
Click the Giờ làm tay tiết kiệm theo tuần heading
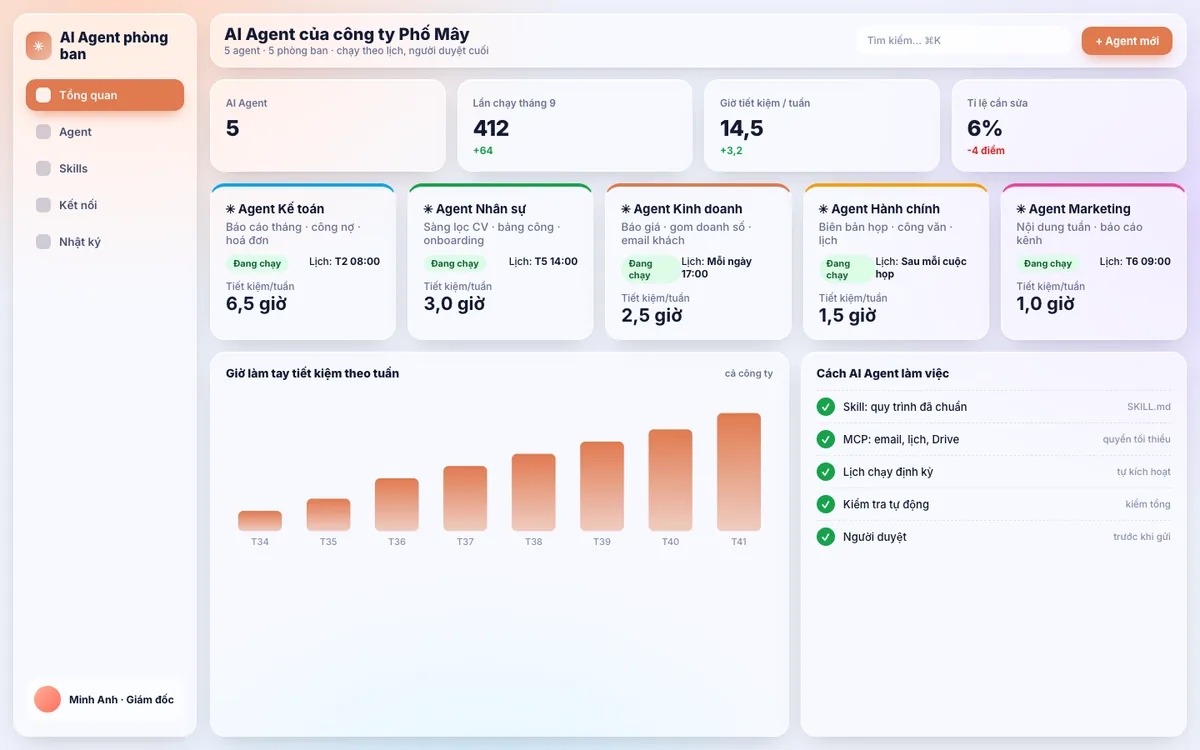coord(312,373)
